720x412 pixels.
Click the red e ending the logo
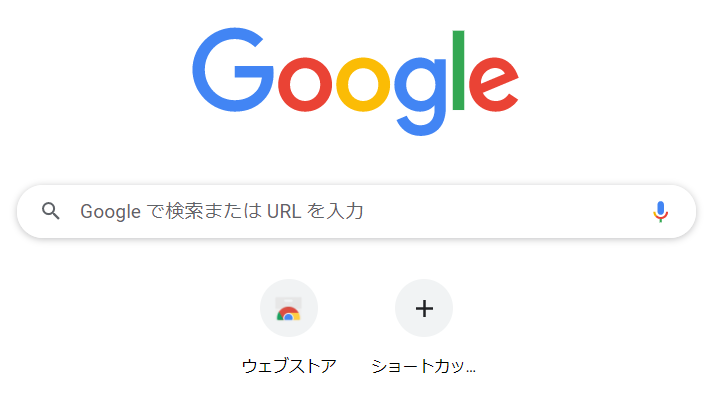(x=494, y=85)
